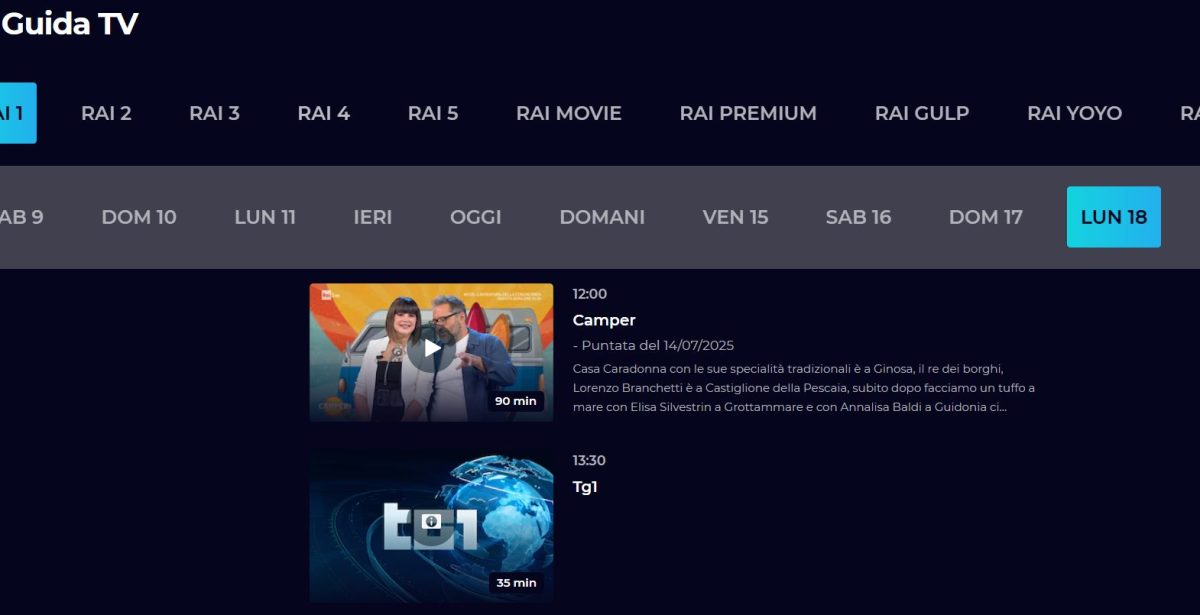Switch to the RAI 2 channel

pos(106,113)
